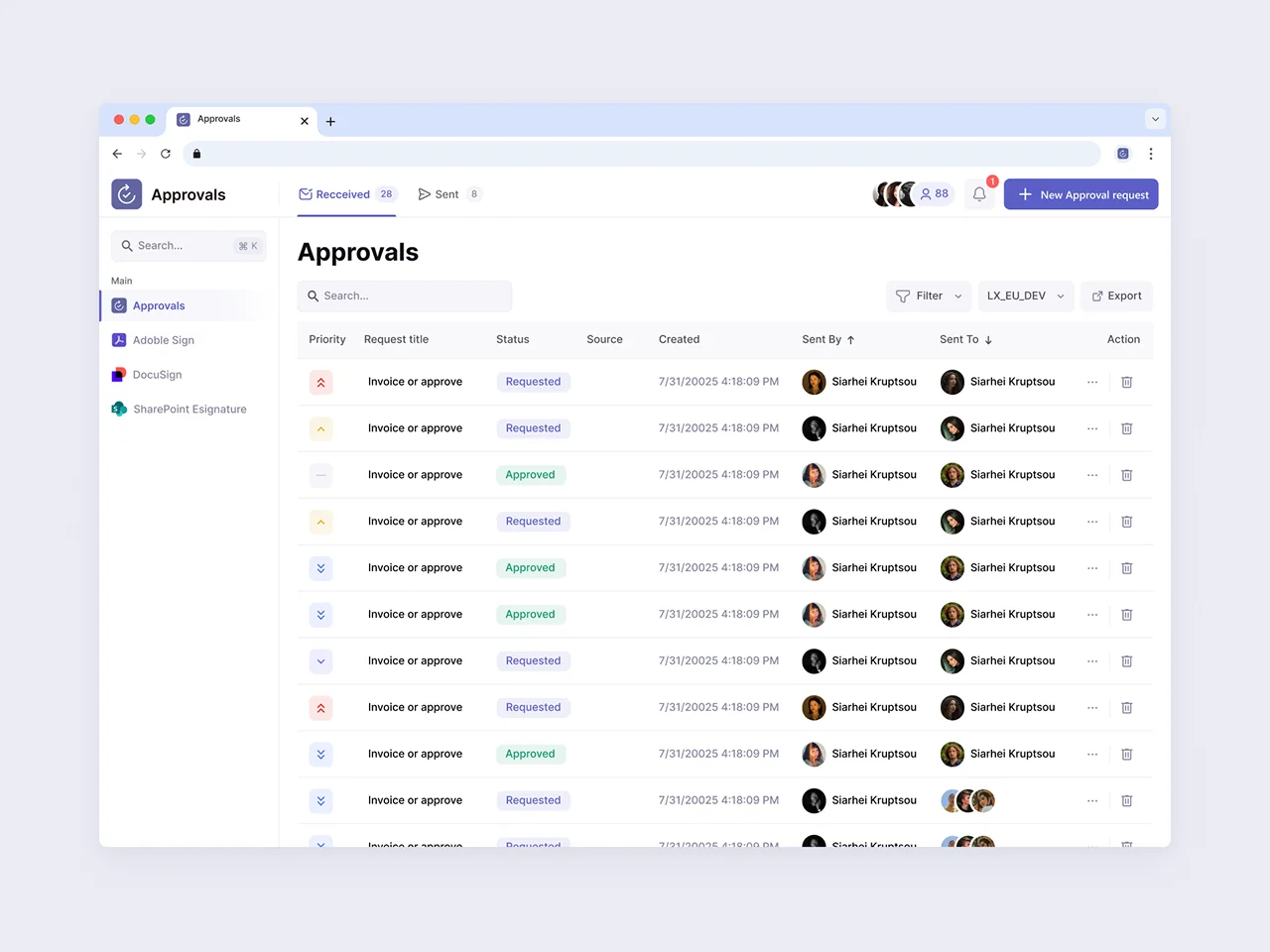Viewport: 1270px width, 952px height.
Task: Click the Export button
Action: click(1116, 296)
